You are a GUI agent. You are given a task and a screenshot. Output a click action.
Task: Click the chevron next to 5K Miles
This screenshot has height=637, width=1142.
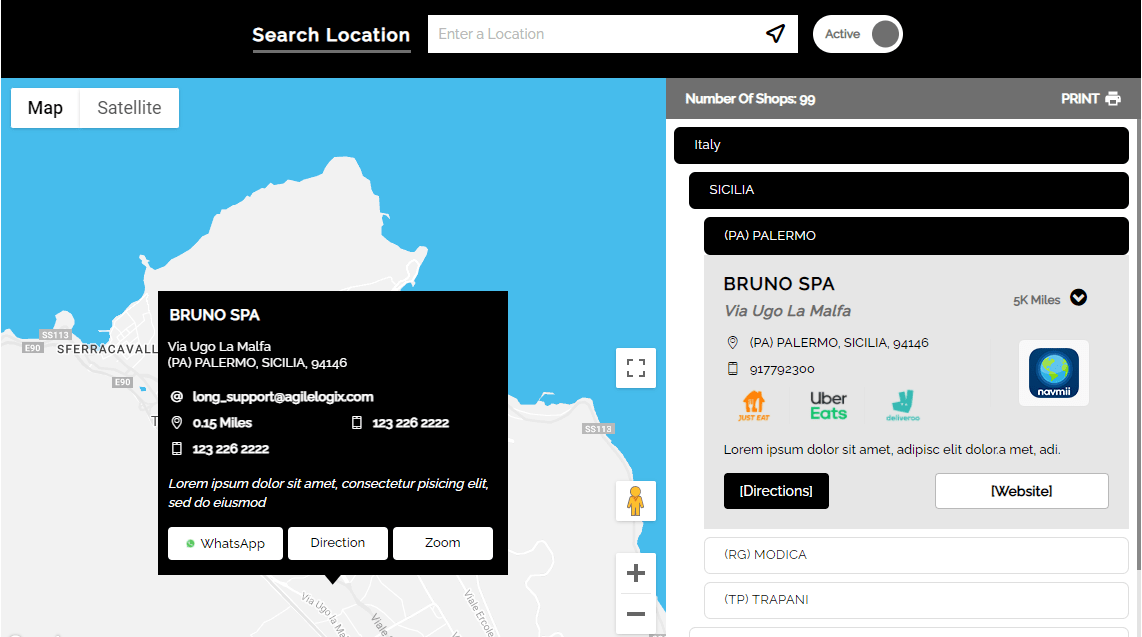point(1079,298)
